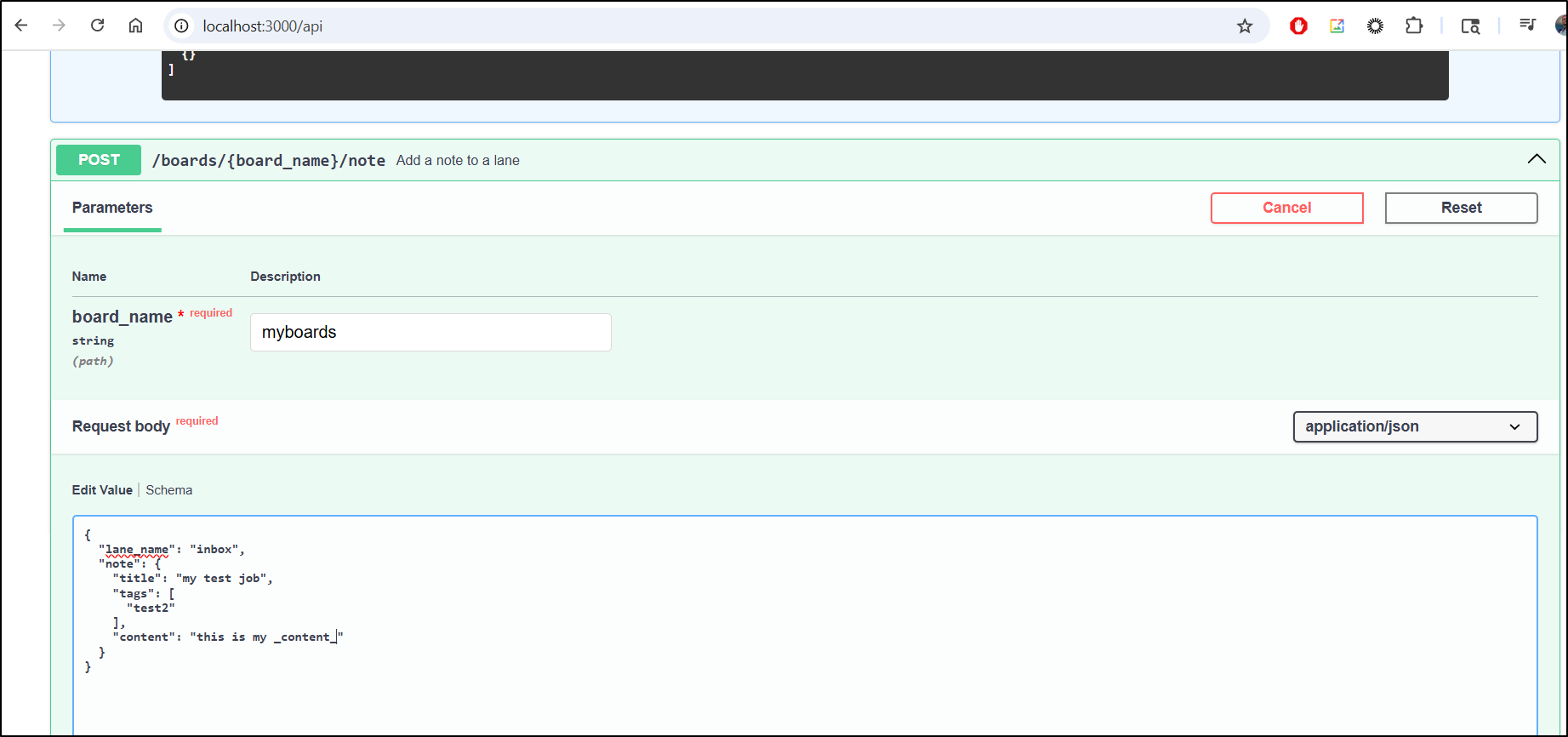
Task: Open the AdBlock extension icon
Action: click(x=1298, y=26)
